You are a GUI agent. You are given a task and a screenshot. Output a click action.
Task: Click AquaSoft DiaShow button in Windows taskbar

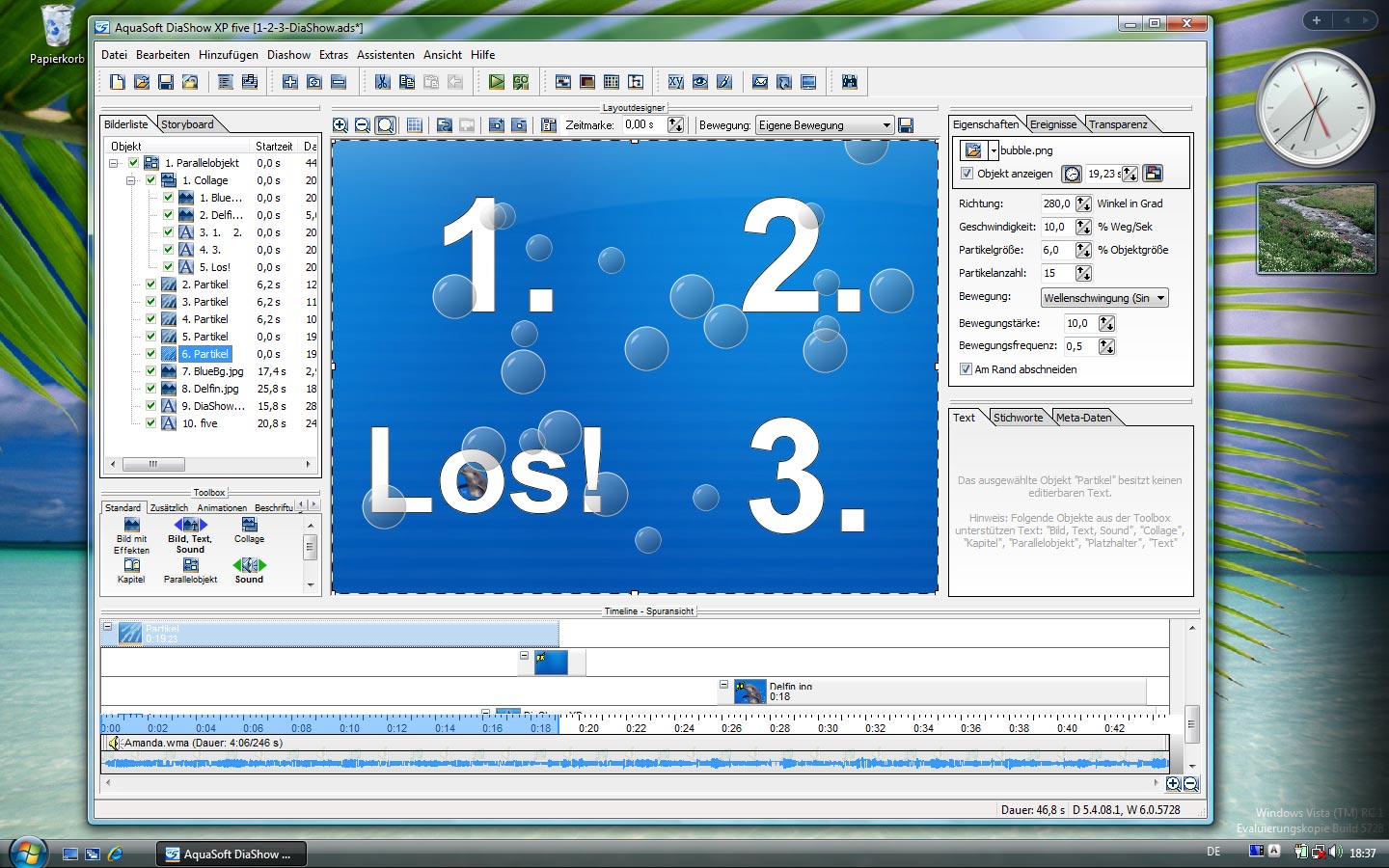click(x=231, y=854)
